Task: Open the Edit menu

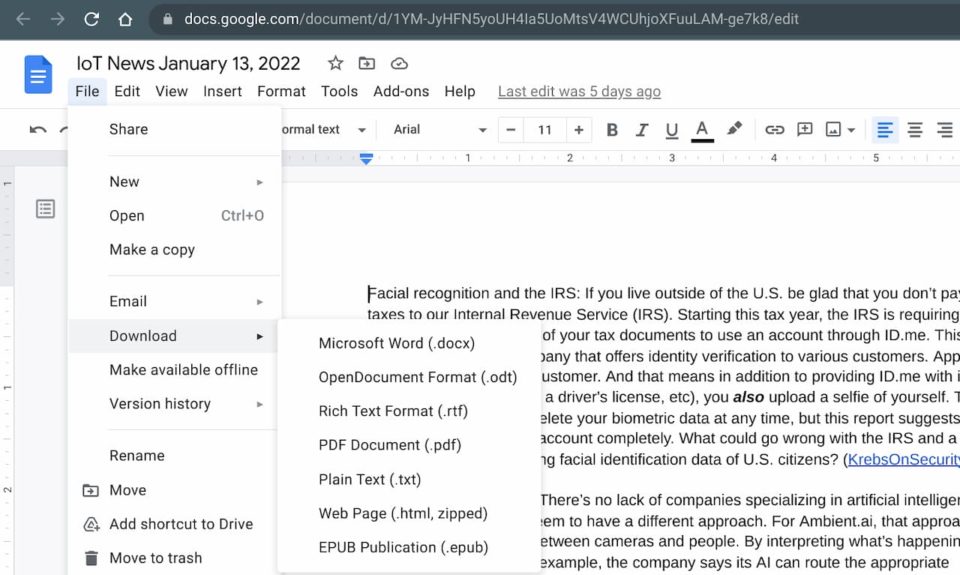Action: click(127, 91)
